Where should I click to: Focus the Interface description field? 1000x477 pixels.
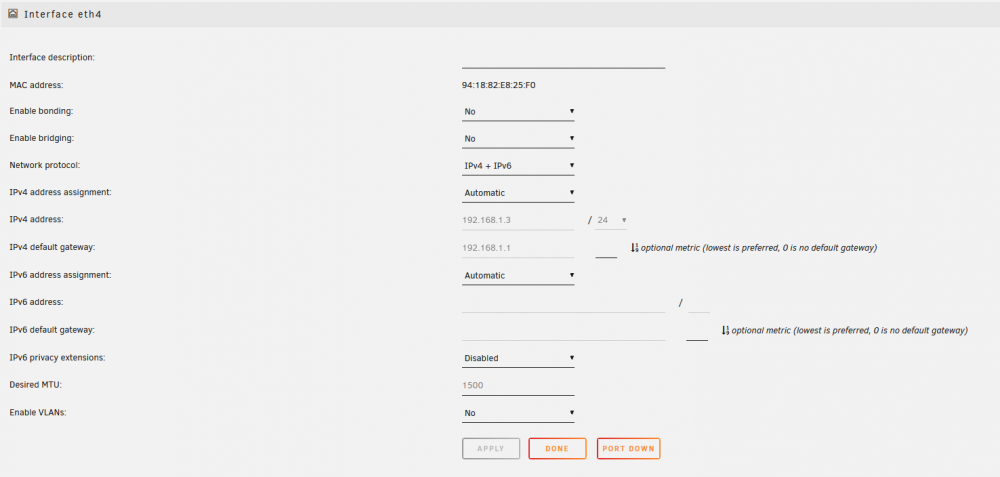[x=563, y=59]
